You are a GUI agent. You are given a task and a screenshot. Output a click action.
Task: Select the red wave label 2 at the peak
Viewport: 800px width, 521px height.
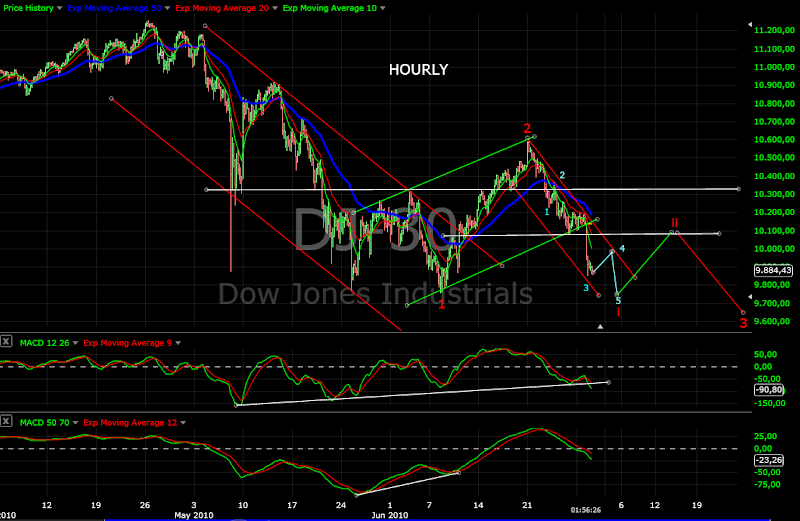[x=527, y=129]
